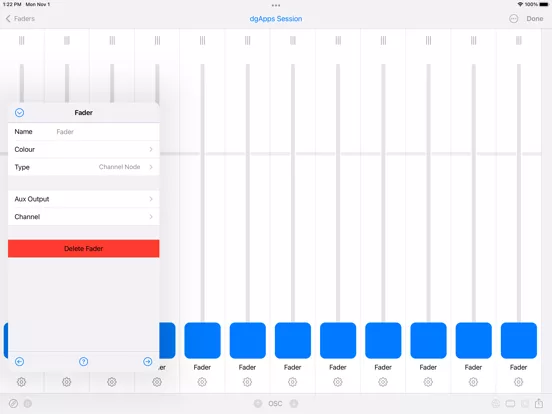The height and width of the screenshot is (414, 552).
Task: Open help using the question mark icon
Action: click(x=83, y=362)
